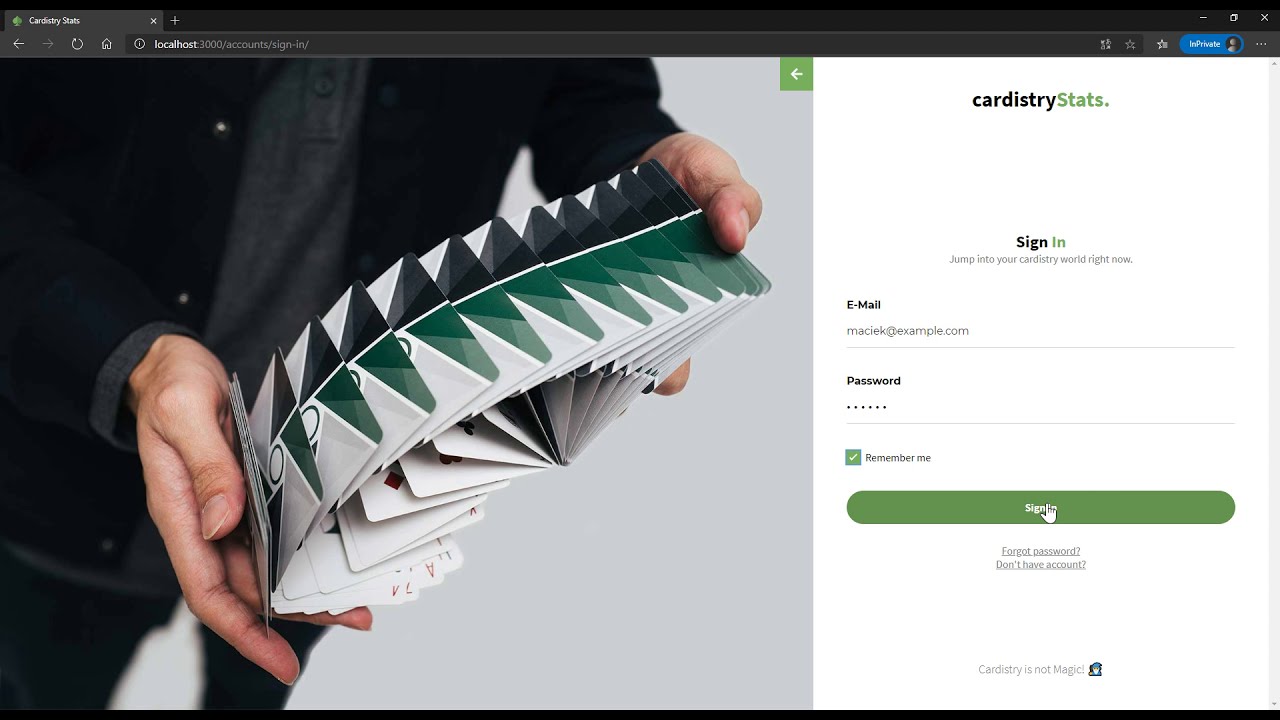Screen dimensions: 1280x720
Task: Reload the page with refresh icon
Action: tap(77, 44)
